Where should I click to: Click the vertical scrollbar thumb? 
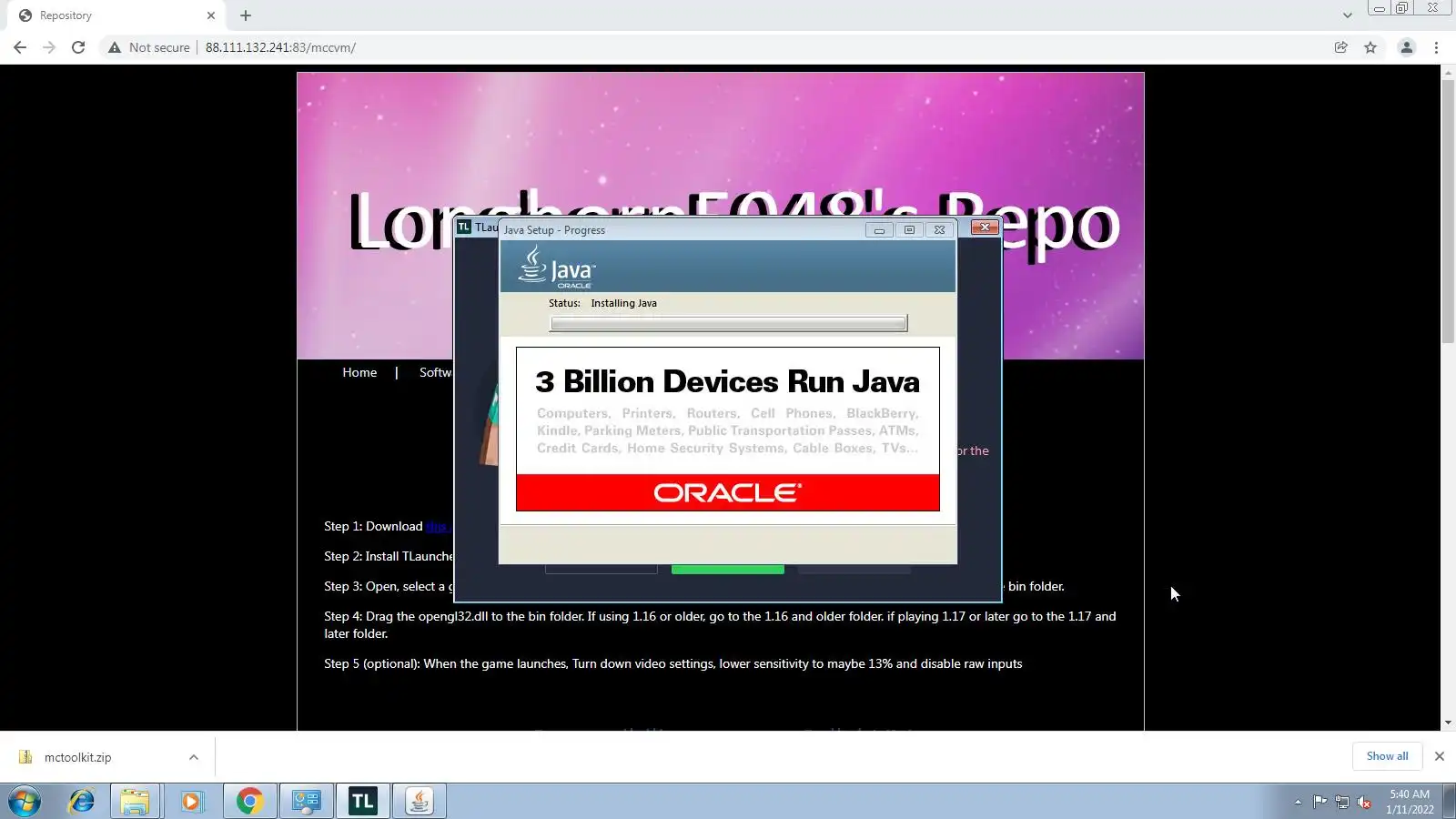tap(1448, 211)
